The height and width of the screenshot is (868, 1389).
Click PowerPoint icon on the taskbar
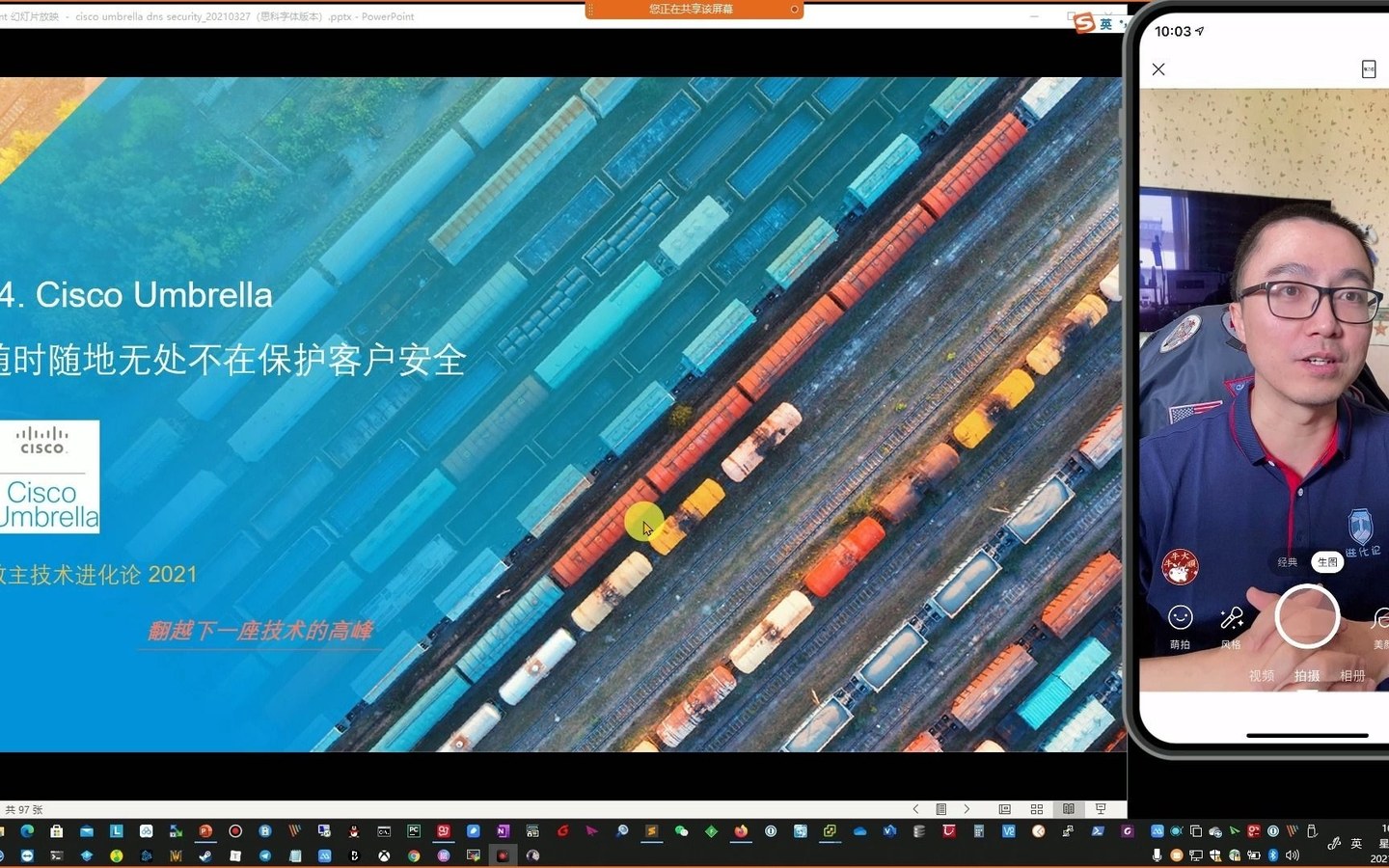tap(205, 830)
